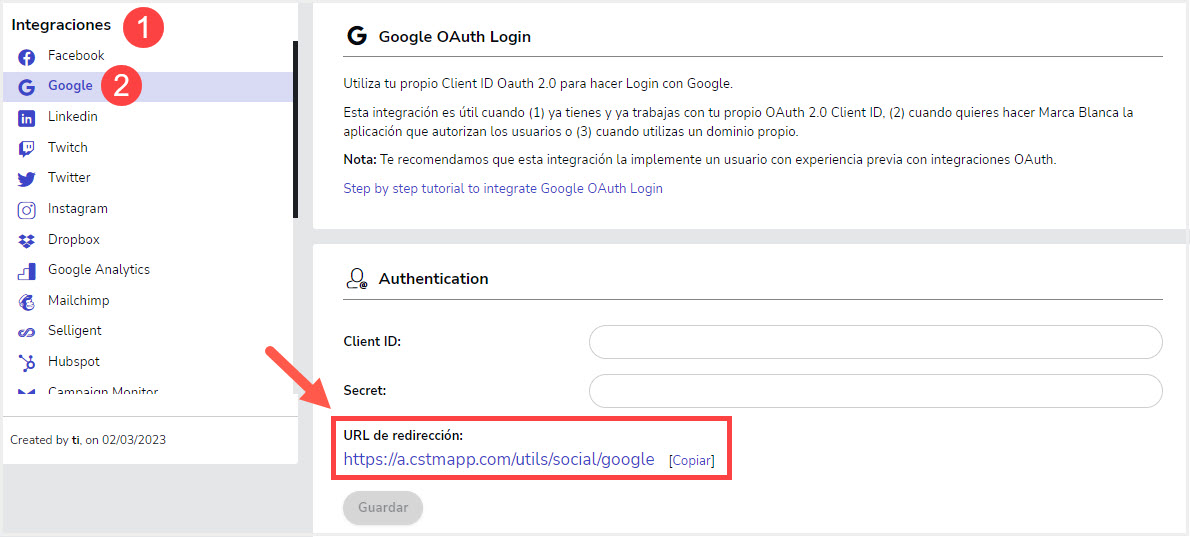The height and width of the screenshot is (537, 1190).
Task: Open the Dropbox box icon
Action: coord(27,241)
